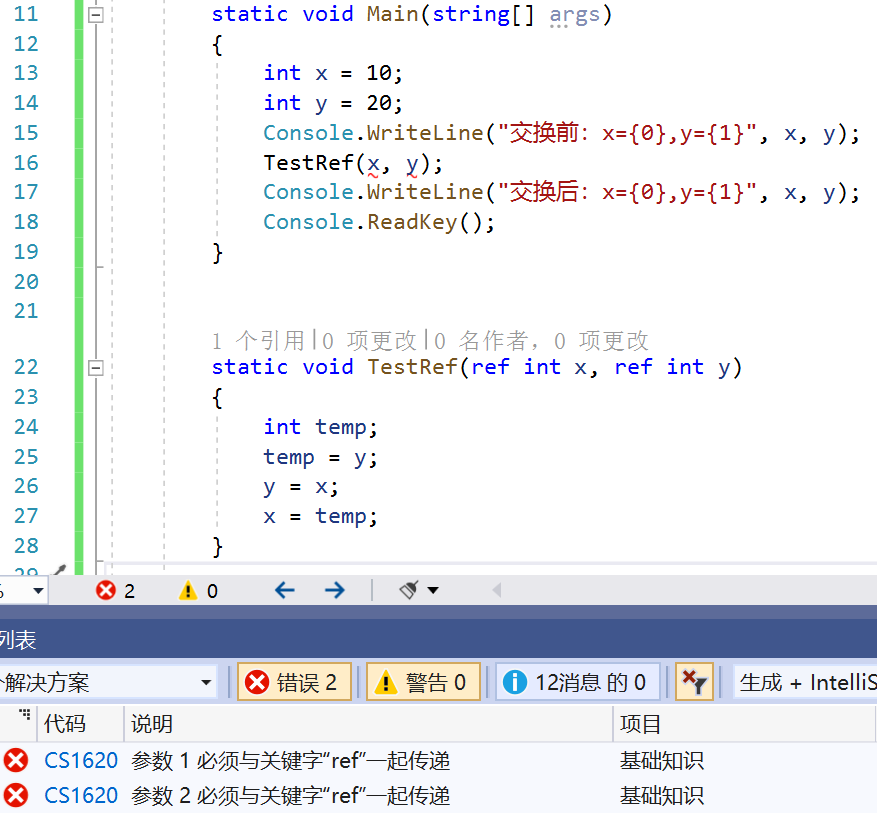Click the forward navigation arrow in the editor toolbar
The height and width of the screenshot is (816, 877).
click(334, 590)
